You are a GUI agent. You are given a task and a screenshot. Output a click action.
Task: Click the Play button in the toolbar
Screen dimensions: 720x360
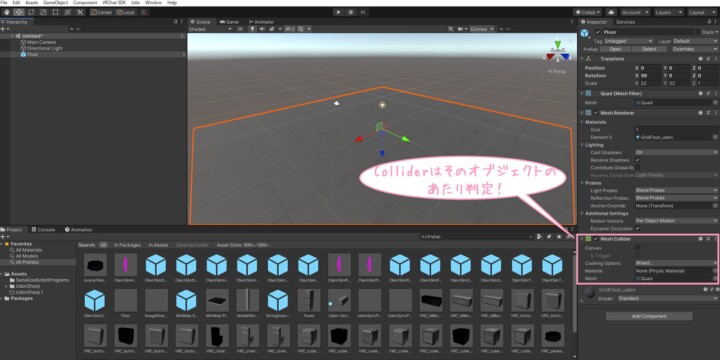click(x=338, y=12)
